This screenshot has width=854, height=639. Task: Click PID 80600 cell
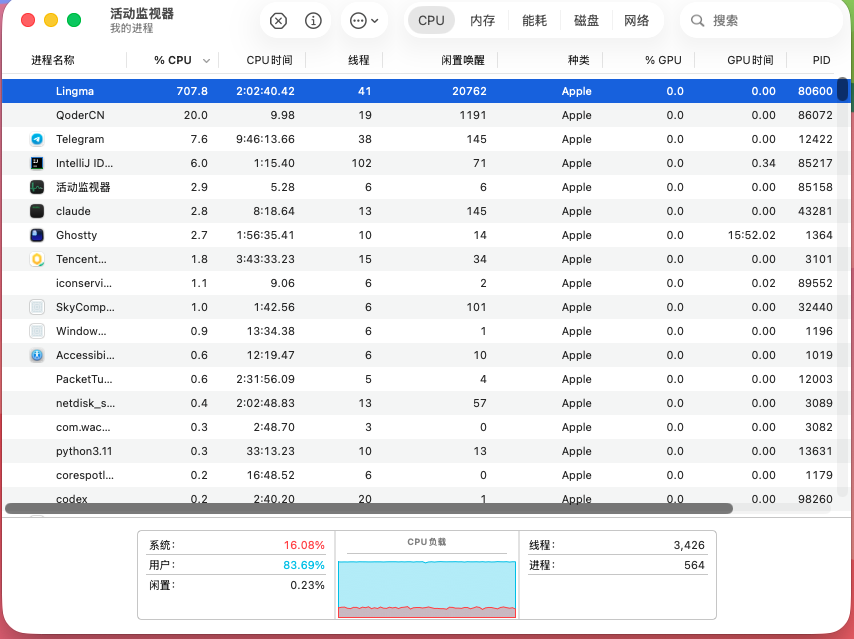click(x=815, y=92)
